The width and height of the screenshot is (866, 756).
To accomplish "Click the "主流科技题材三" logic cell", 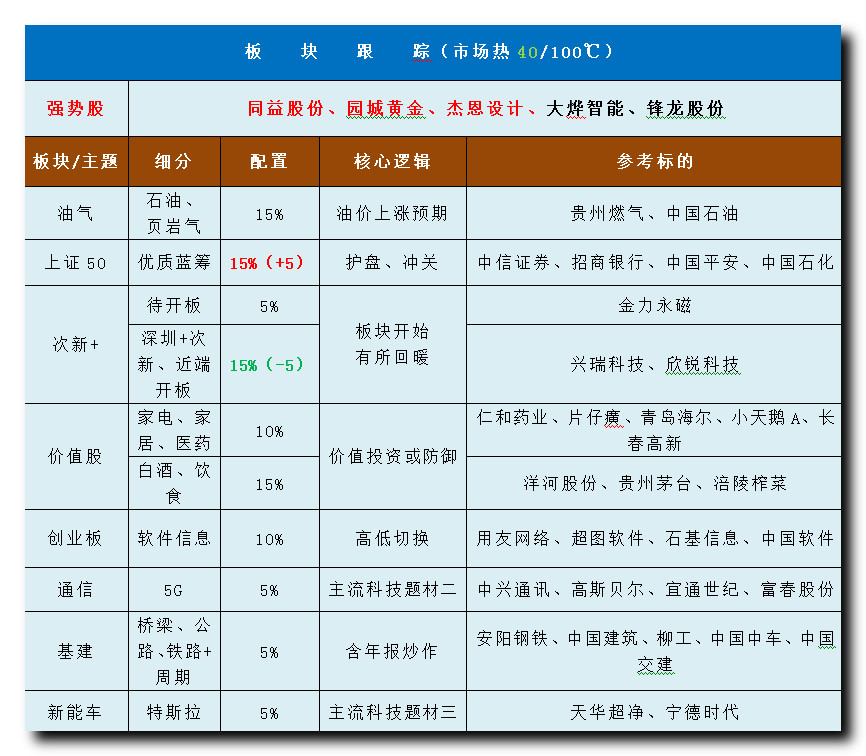I will 393,711.
